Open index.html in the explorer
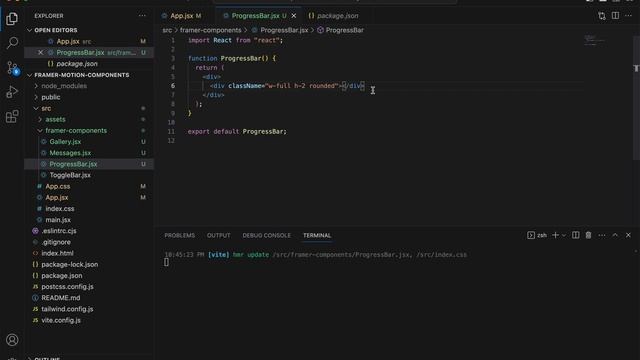Viewport: 640px width, 360px height. click(x=57, y=253)
